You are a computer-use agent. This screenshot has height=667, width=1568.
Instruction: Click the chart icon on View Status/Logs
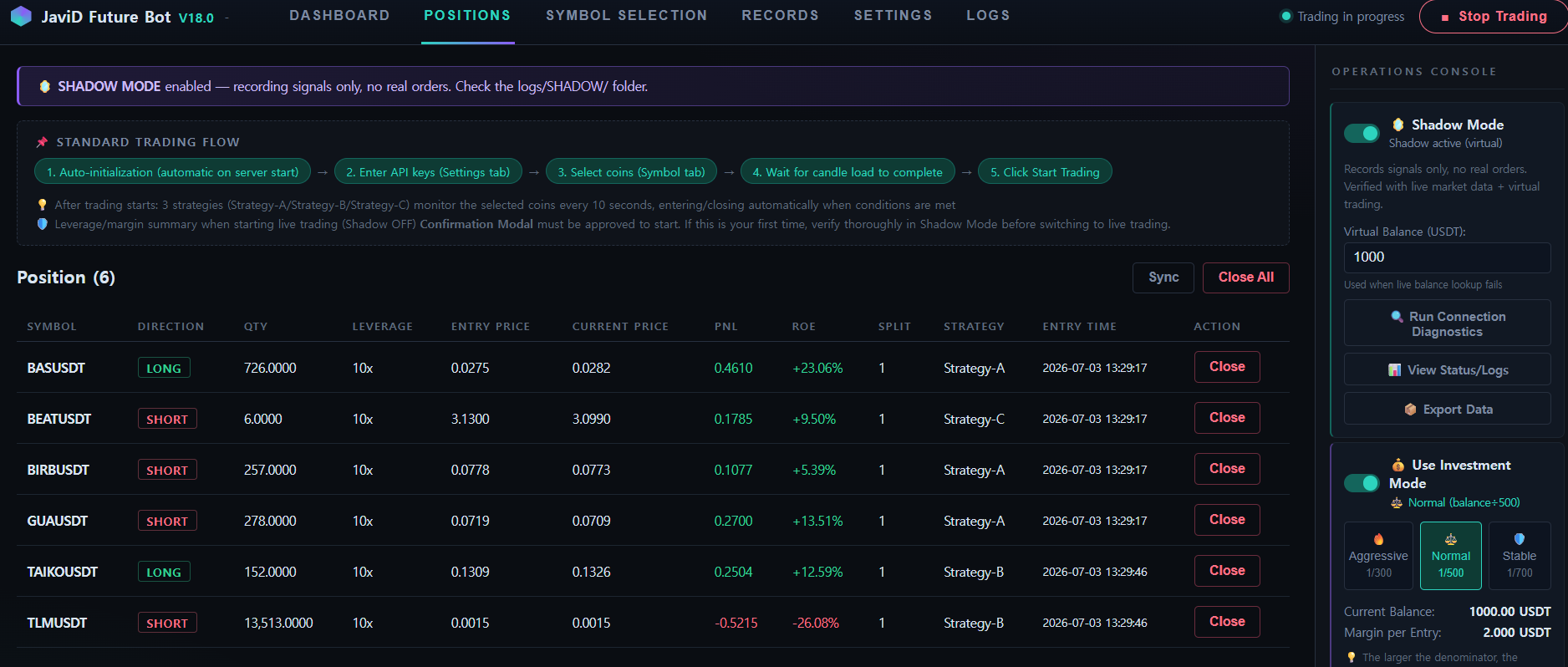pos(1395,370)
